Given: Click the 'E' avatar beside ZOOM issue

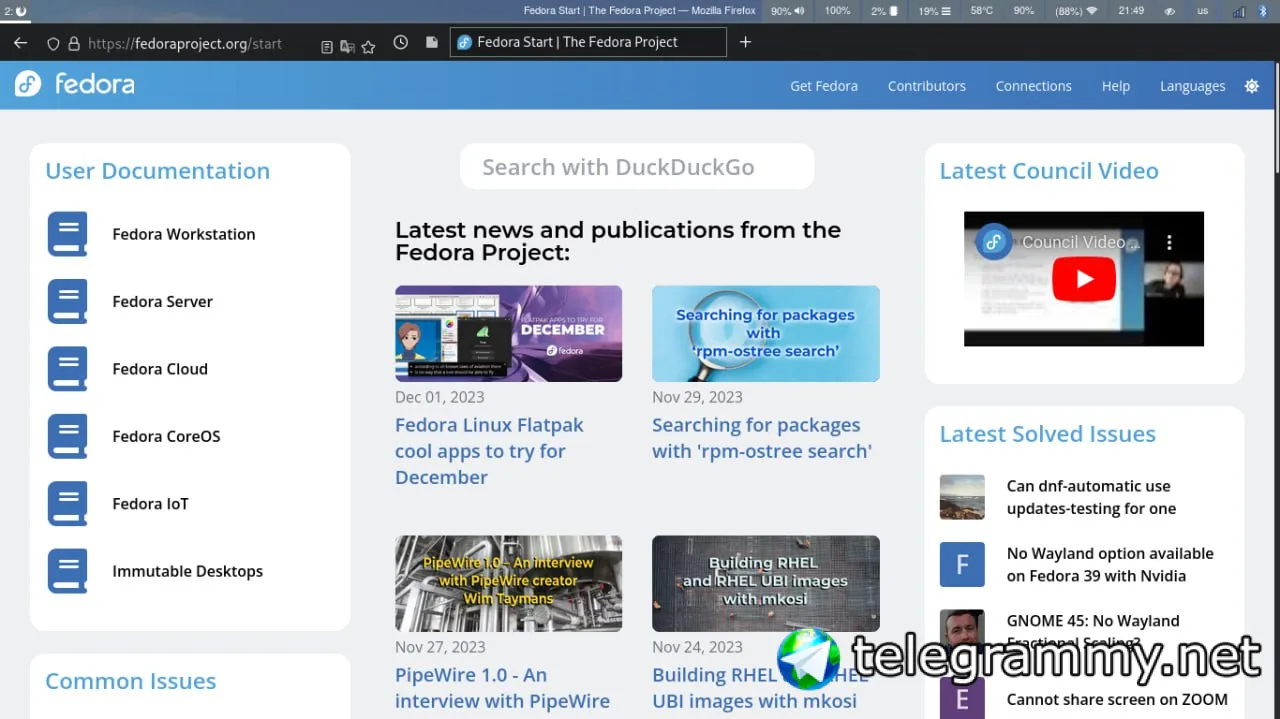Looking at the screenshot, I should [962, 698].
